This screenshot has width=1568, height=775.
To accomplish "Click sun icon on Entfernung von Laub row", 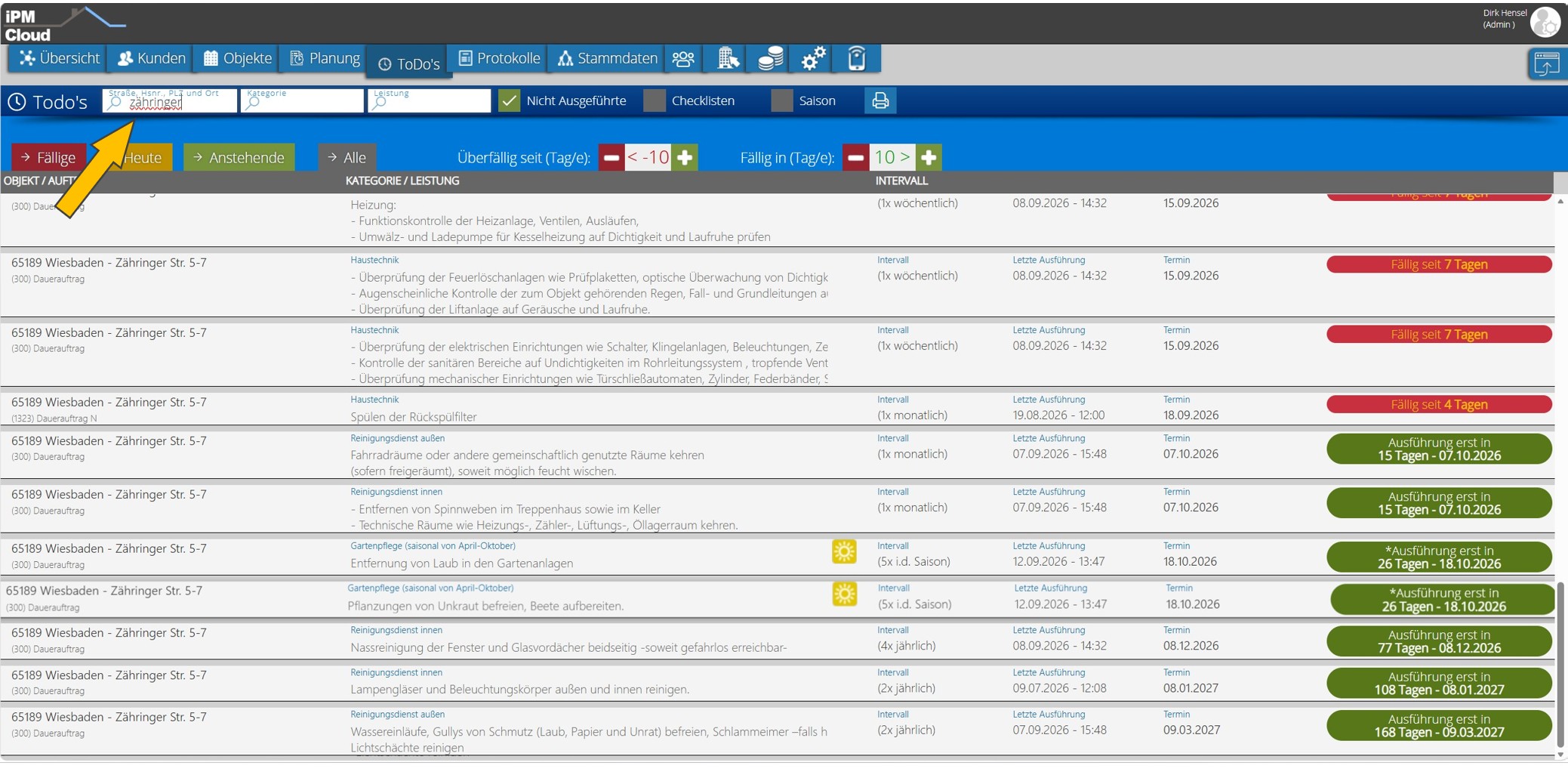I will (x=844, y=551).
